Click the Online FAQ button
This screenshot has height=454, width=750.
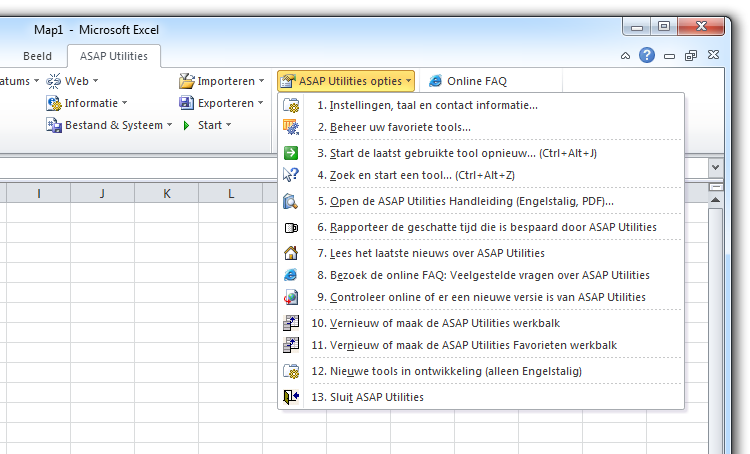click(468, 81)
